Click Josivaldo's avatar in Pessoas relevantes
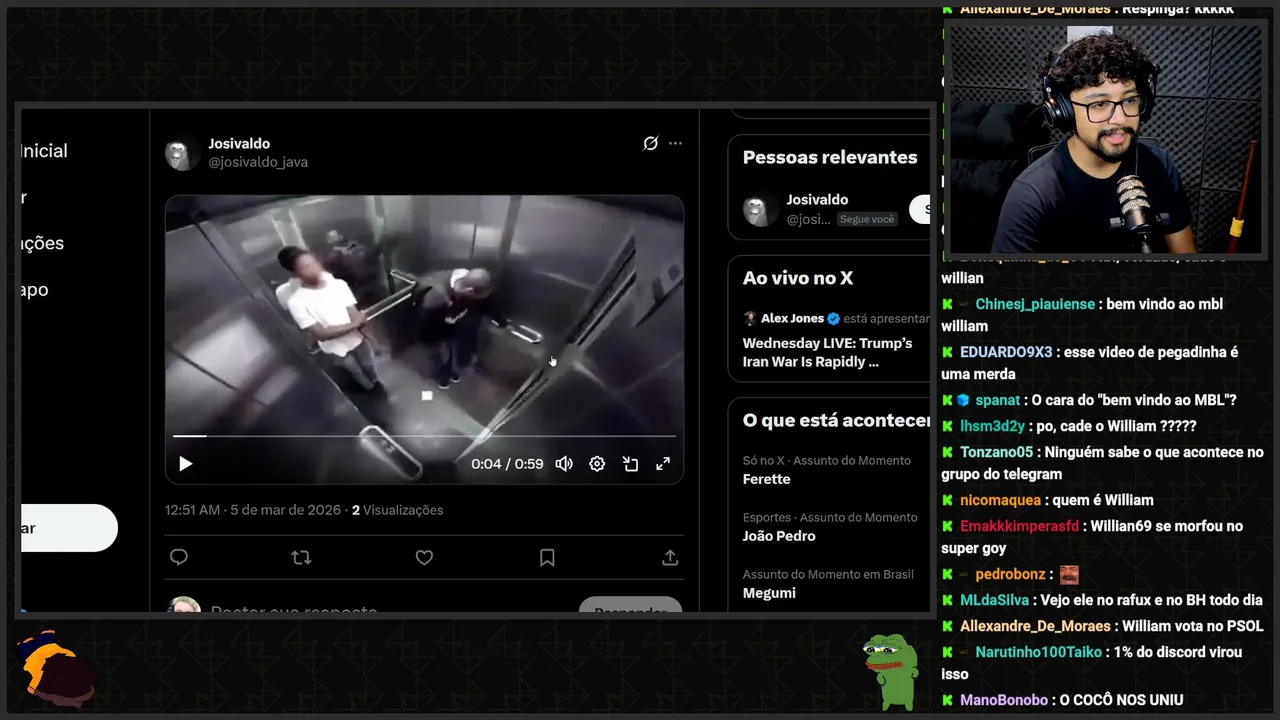Image resolution: width=1280 pixels, height=720 pixels. click(760, 210)
